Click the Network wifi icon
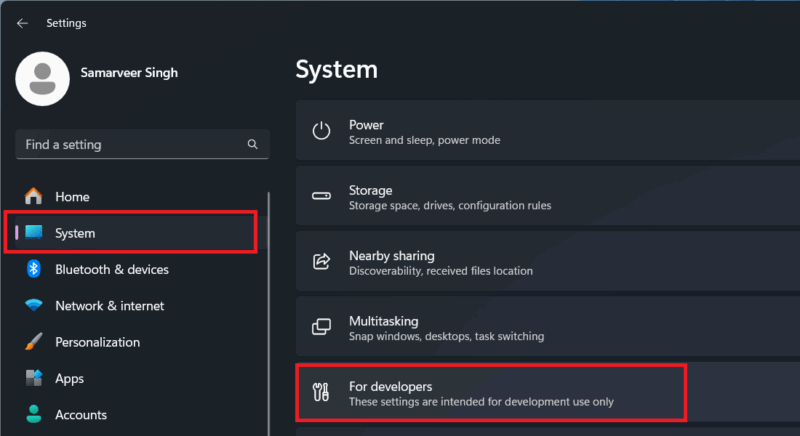This screenshot has width=800, height=436. coord(34,305)
